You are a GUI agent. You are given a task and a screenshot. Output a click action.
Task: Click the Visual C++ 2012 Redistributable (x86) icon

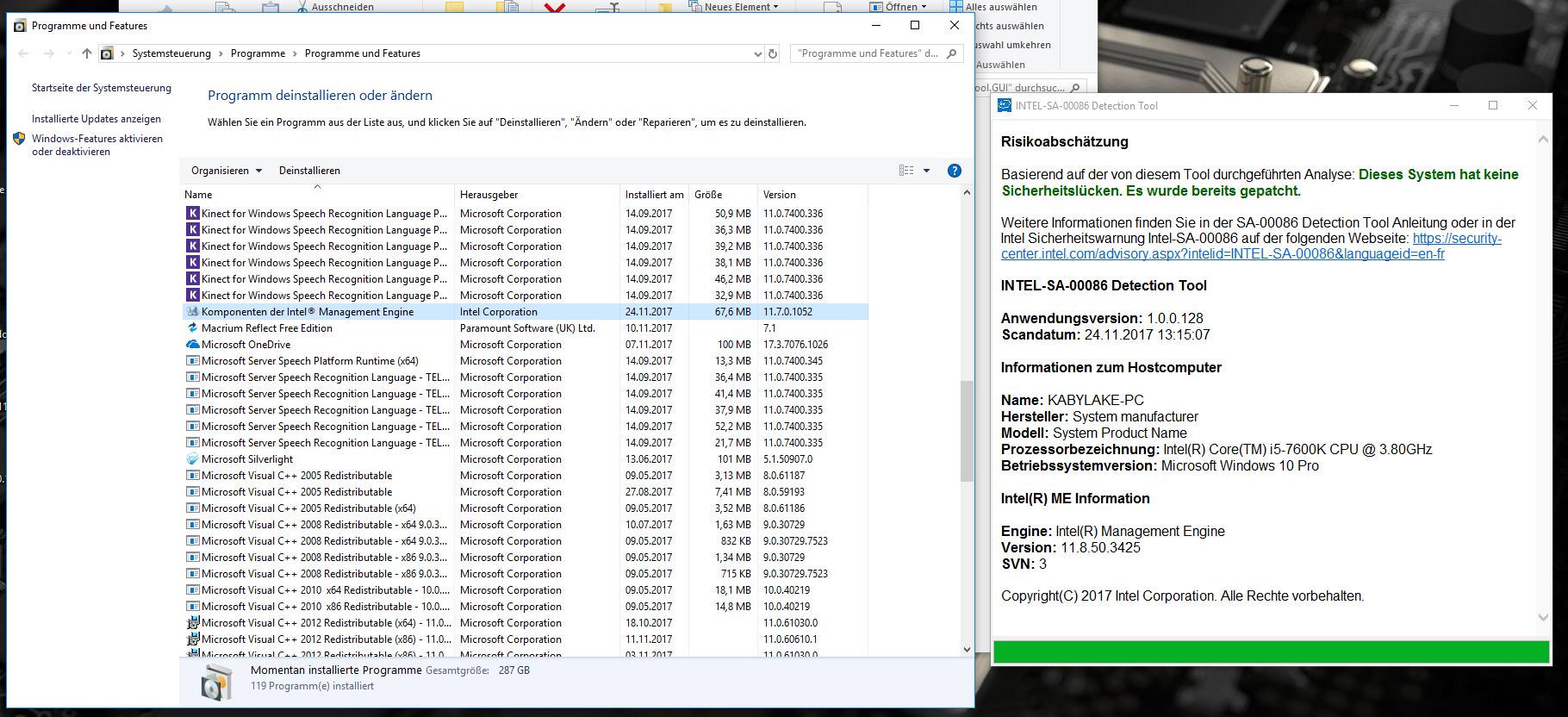click(x=192, y=639)
